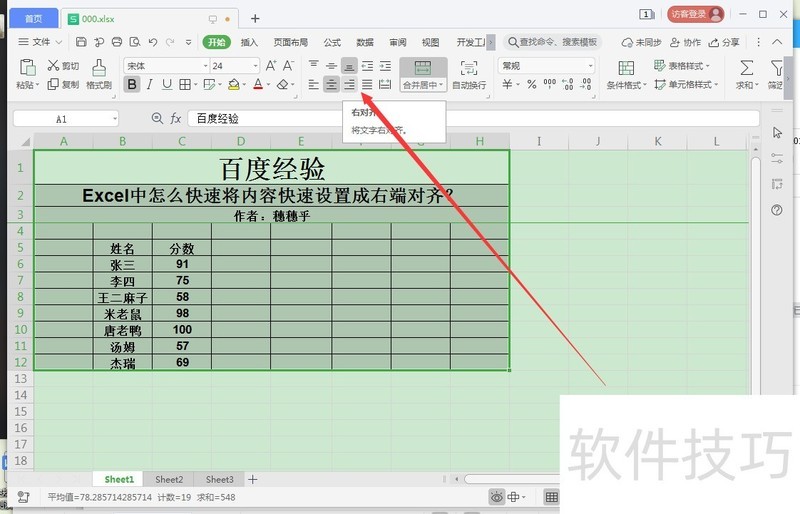Switch to the Sheet3 tab
This screenshot has height=514, width=800.
(219, 479)
